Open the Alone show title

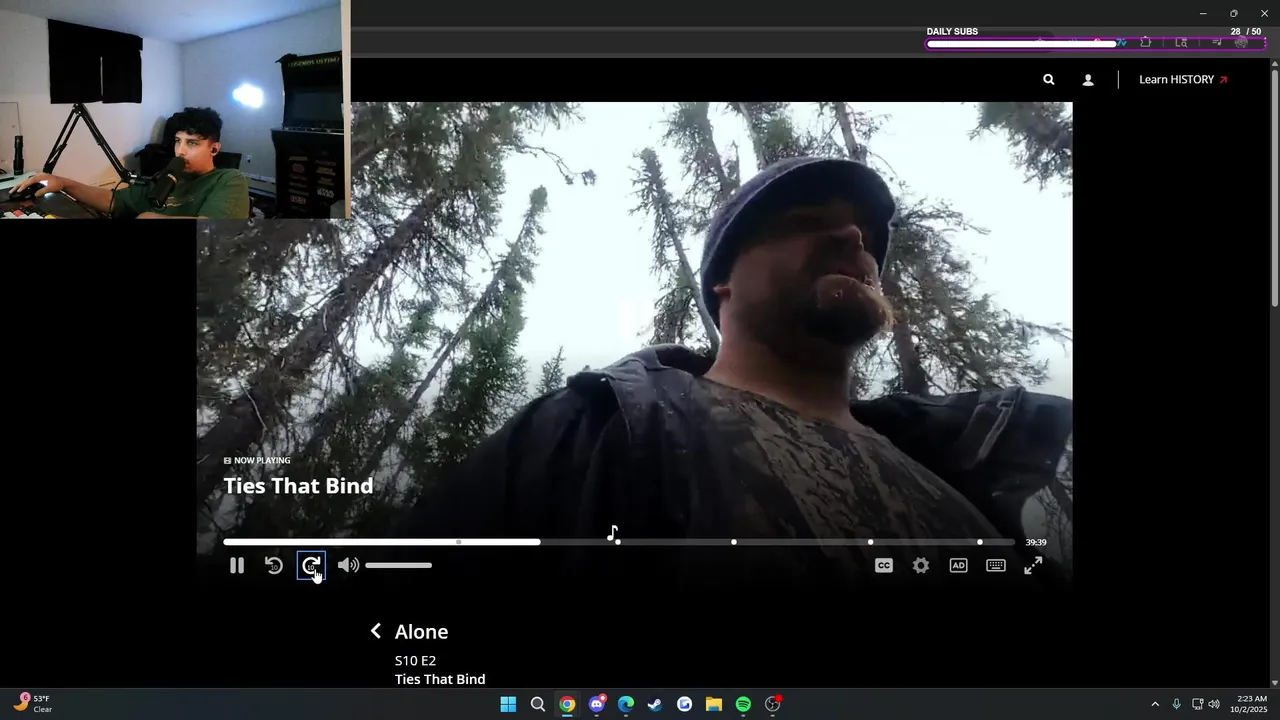coord(421,632)
